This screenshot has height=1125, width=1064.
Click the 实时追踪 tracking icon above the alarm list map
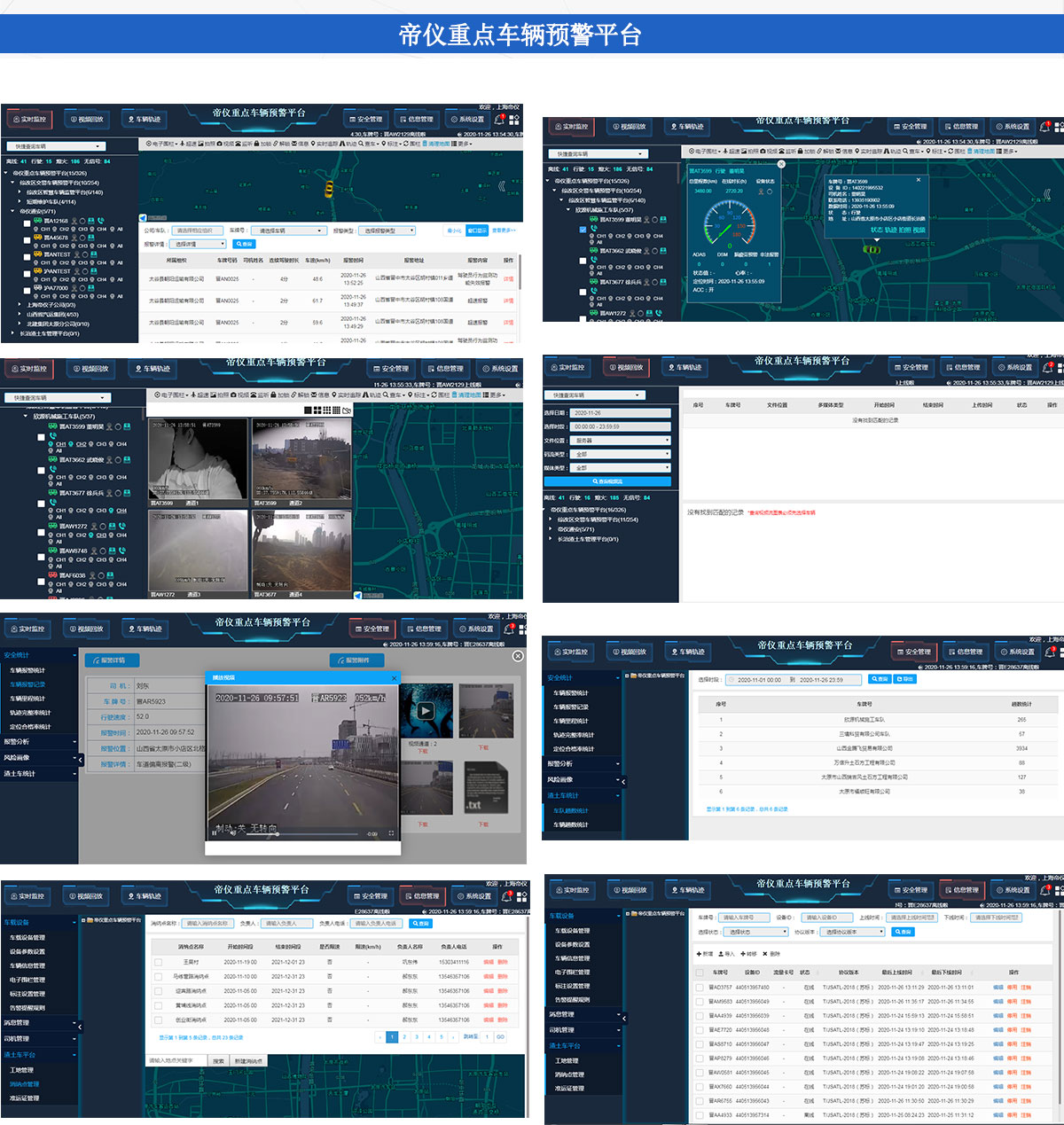[313, 144]
